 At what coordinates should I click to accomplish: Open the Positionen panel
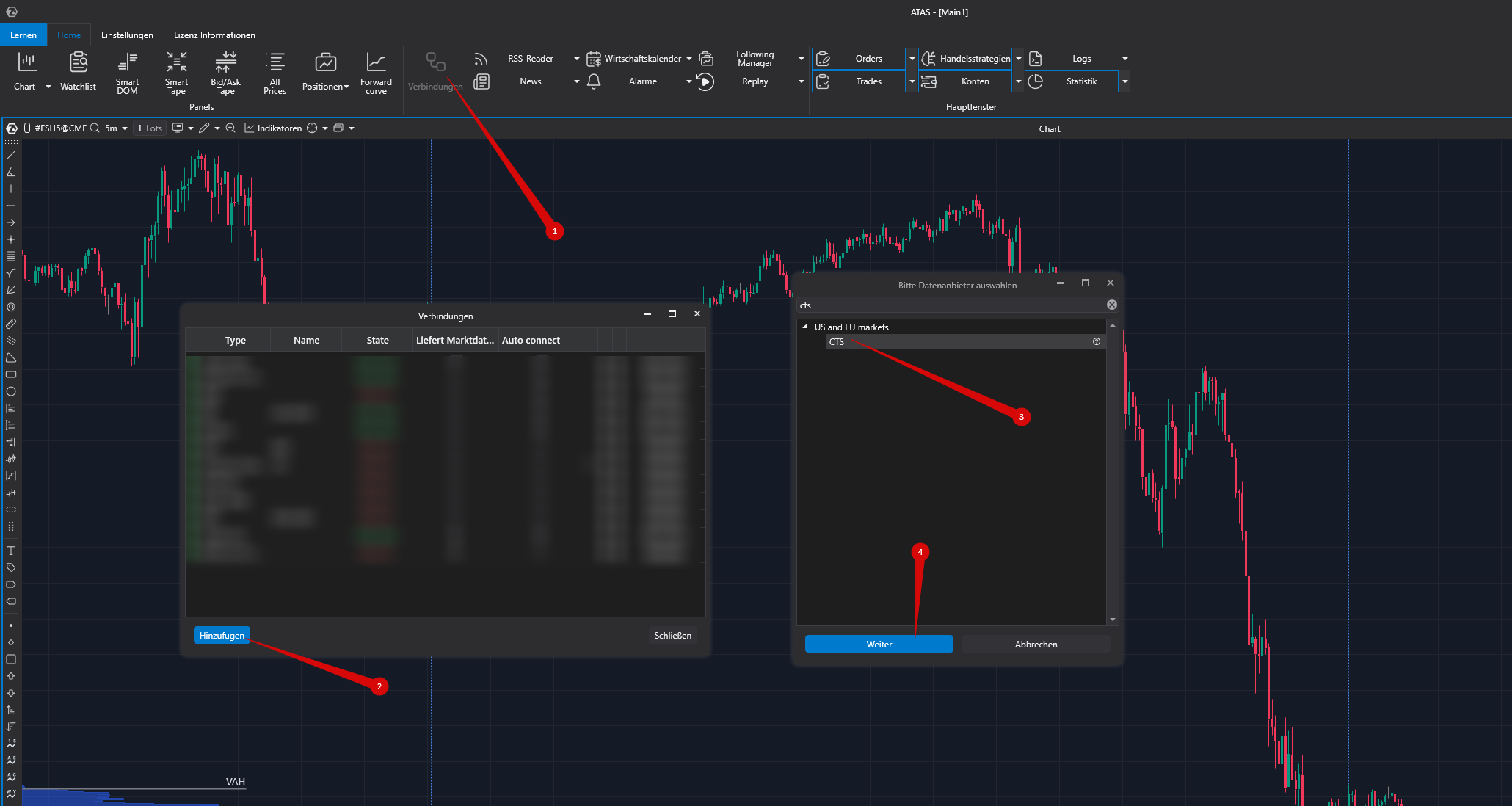click(325, 73)
